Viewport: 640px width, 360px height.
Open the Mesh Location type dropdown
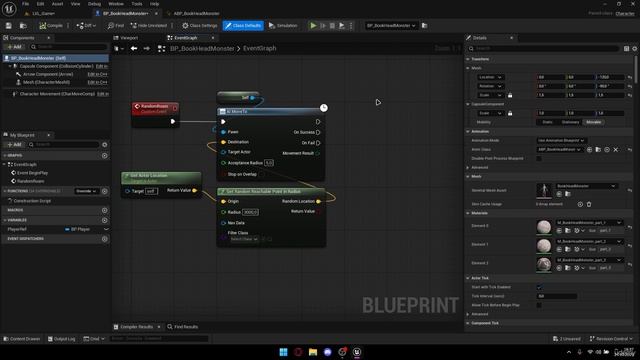490,77
